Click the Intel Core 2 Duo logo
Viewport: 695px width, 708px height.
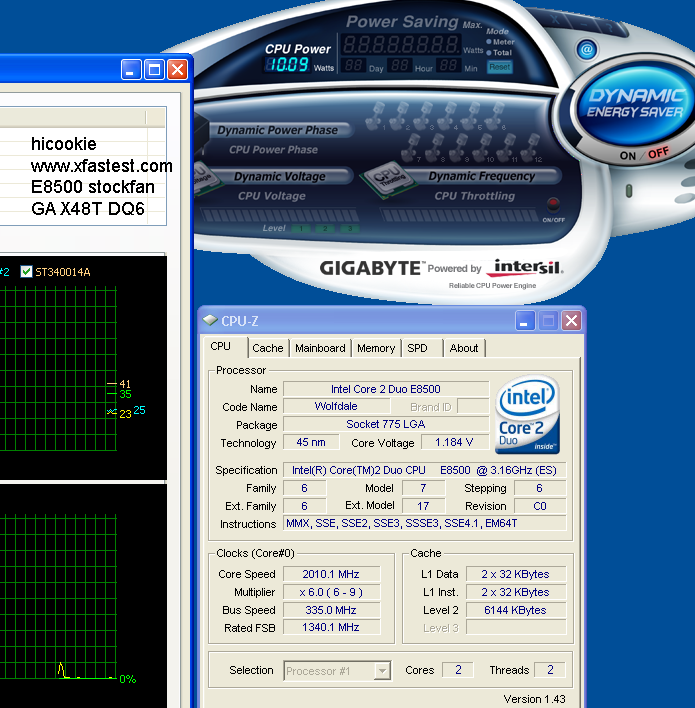[527, 414]
